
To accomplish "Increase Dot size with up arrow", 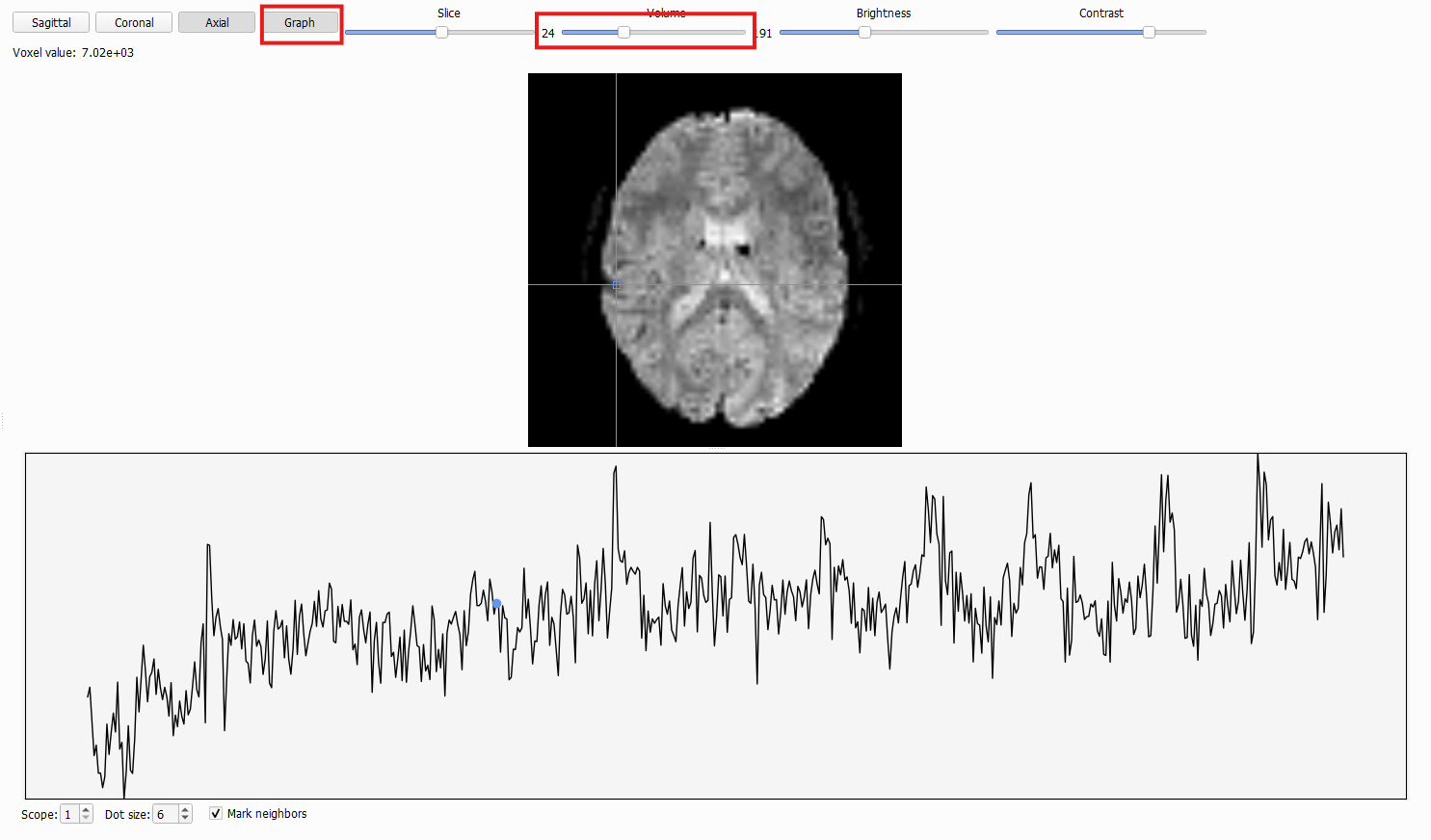I will (185, 809).
